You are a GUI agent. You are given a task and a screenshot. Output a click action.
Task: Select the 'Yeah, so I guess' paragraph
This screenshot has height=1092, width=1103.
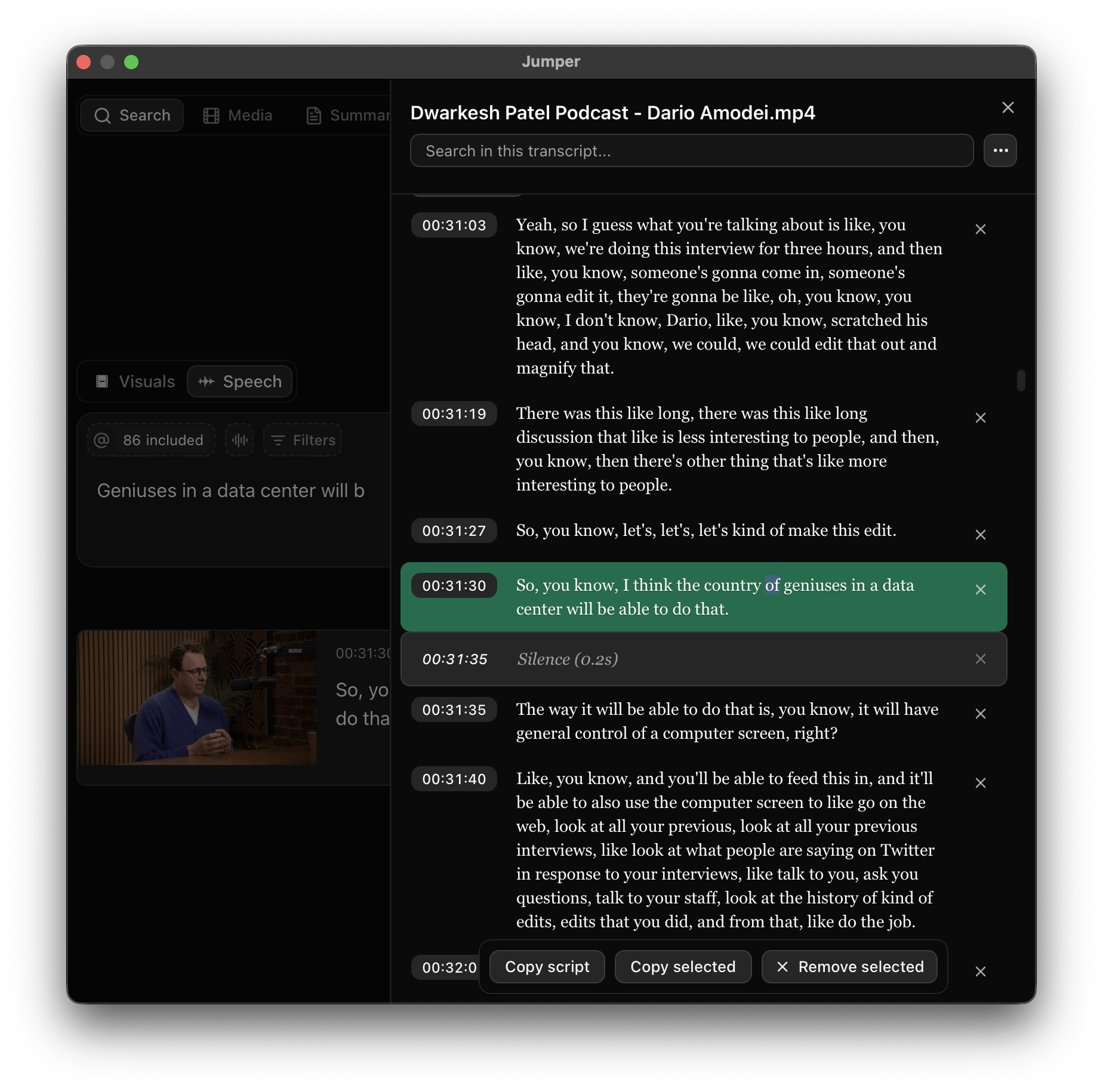pyautogui.click(x=729, y=296)
